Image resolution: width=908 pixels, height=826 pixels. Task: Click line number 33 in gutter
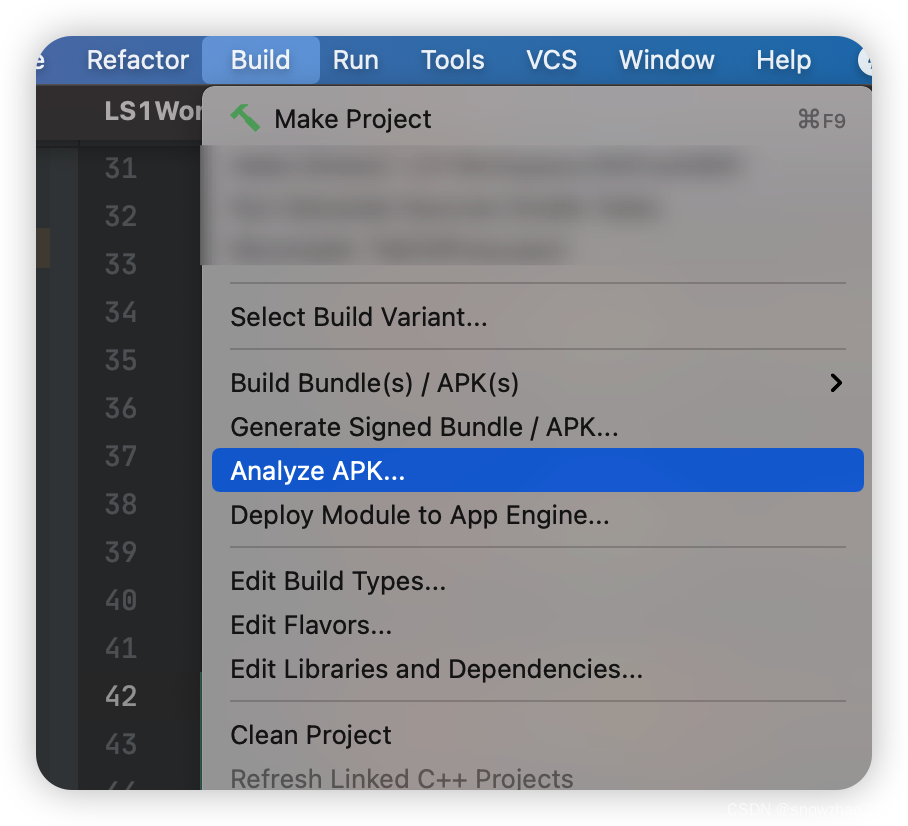pos(121,265)
